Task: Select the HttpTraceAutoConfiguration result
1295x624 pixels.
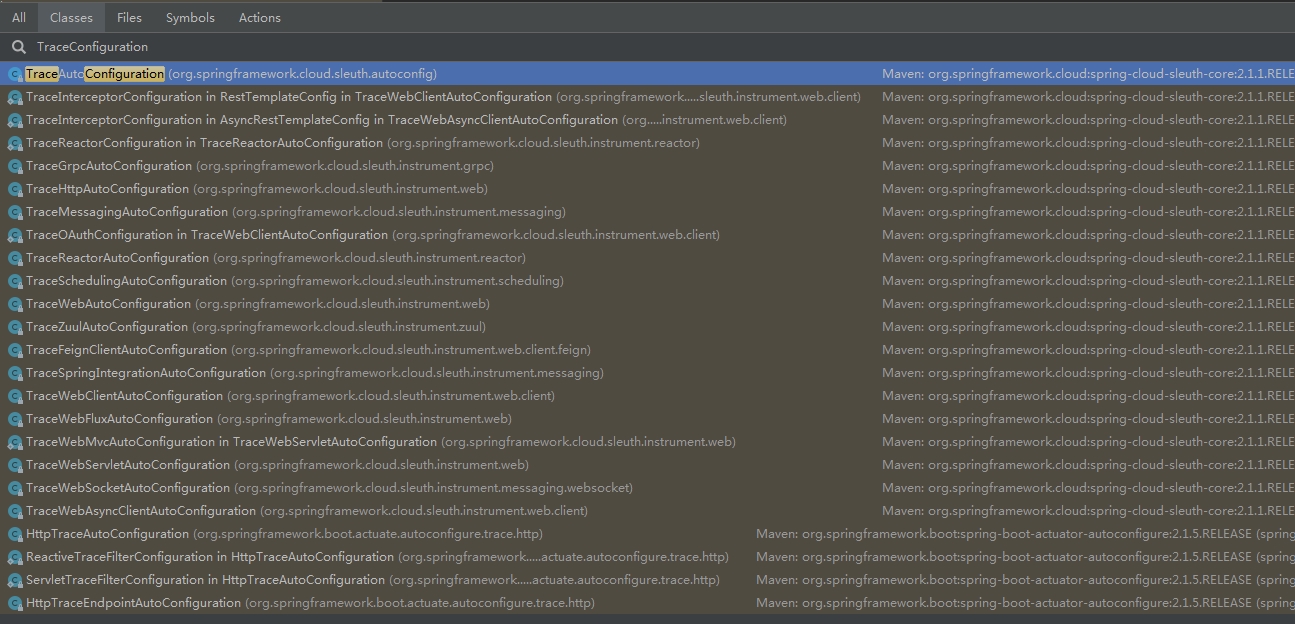Action: point(647,534)
